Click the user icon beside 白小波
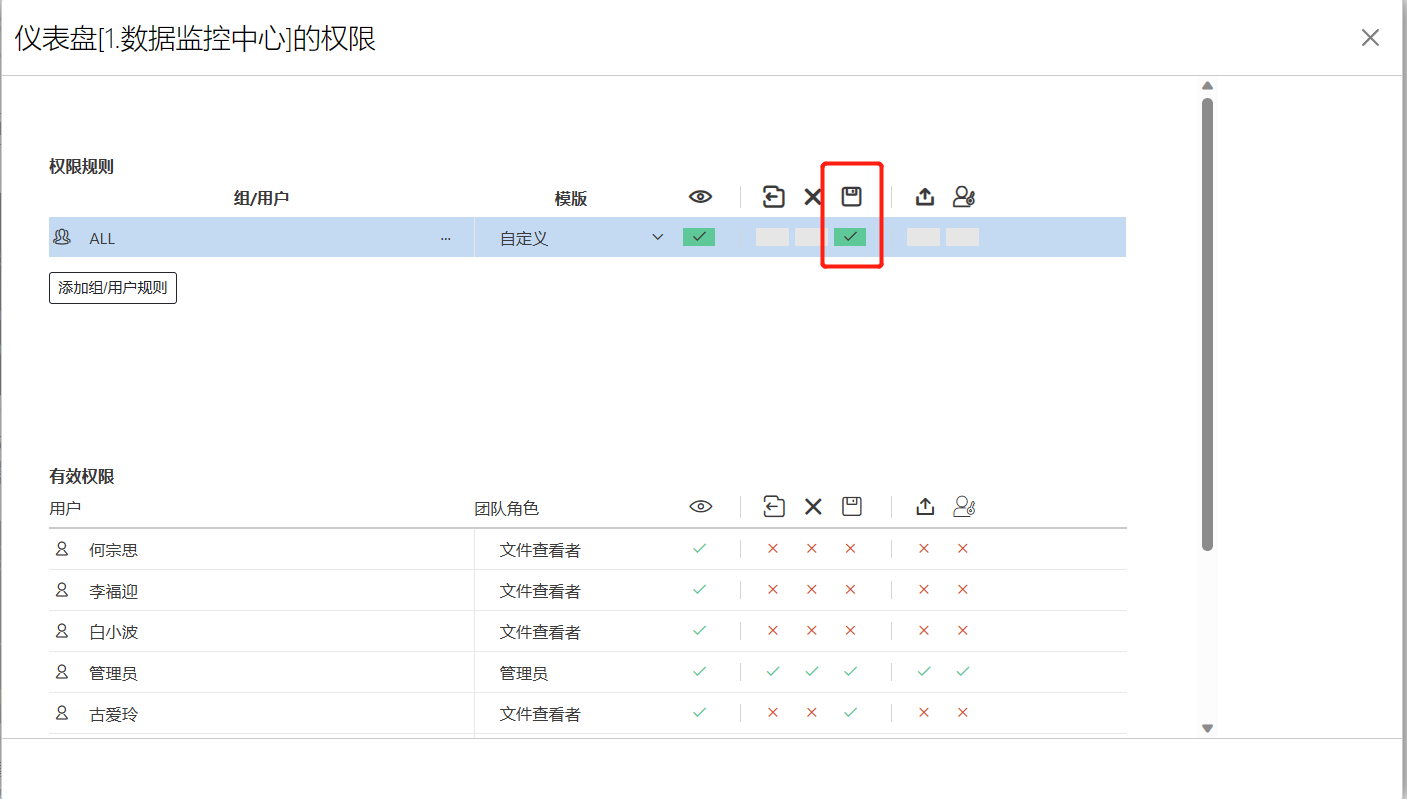This screenshot has height=799, width=1407. coord(62,631)
